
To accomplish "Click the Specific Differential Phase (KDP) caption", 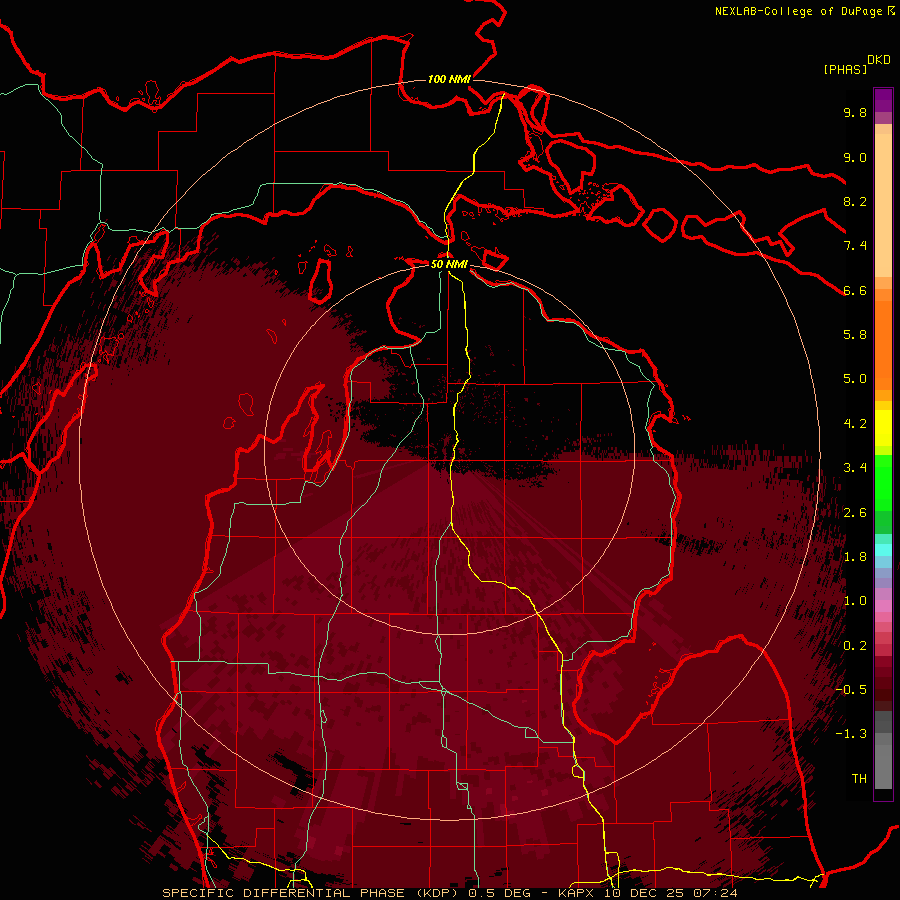I will [313, 893].
